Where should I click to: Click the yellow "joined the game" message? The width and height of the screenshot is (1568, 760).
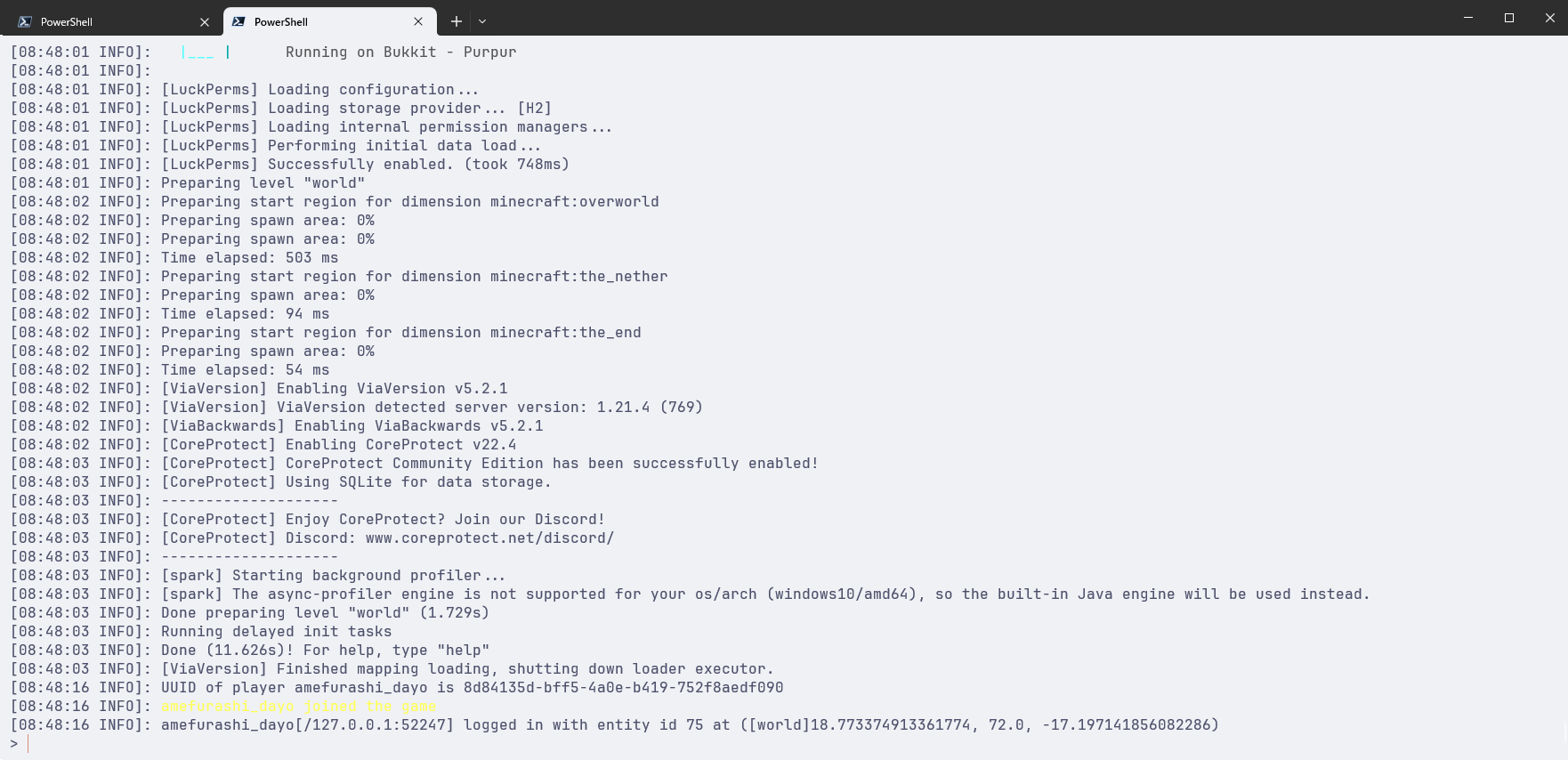coord(298,707)
